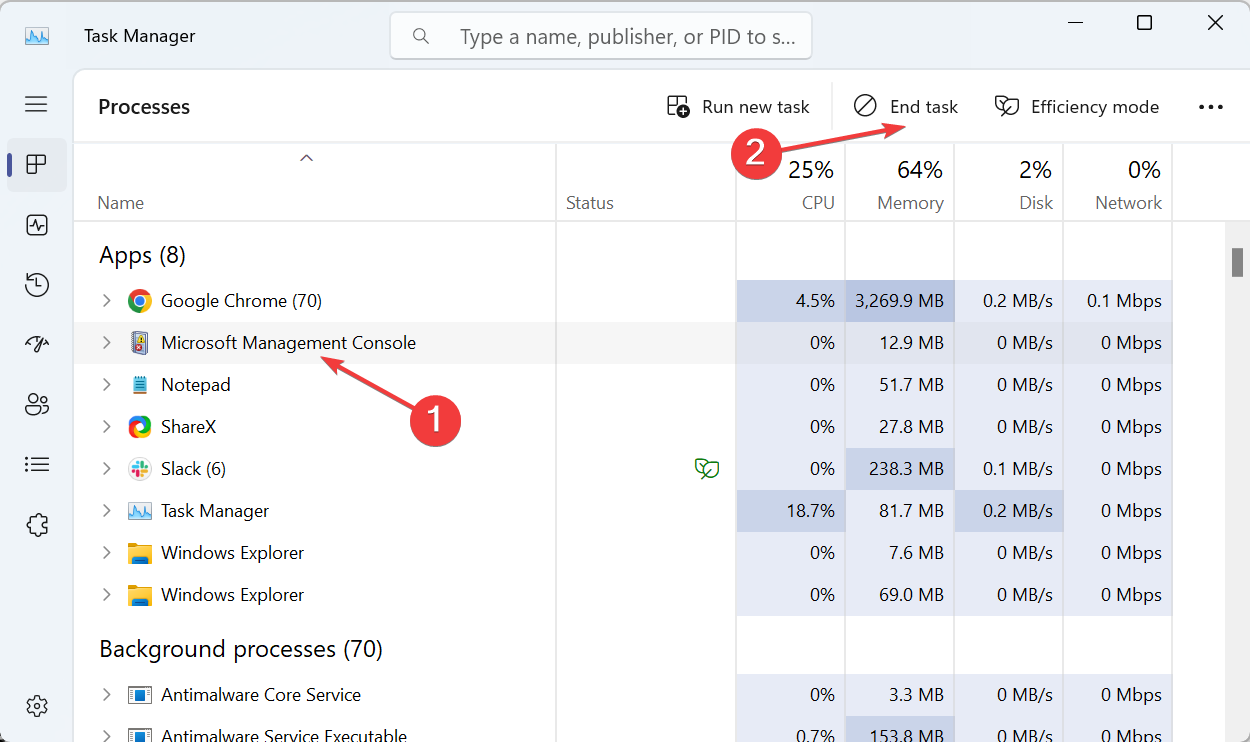The width and height of the screenshot is (1250, 742).
Task: Click End task button
Action: point(906,107)
